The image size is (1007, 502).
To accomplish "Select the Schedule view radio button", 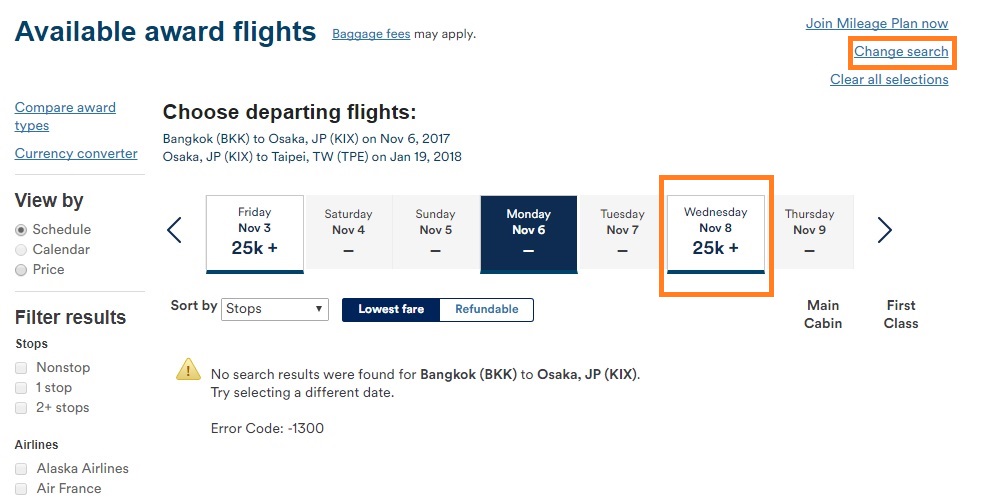I will [21, 230].
